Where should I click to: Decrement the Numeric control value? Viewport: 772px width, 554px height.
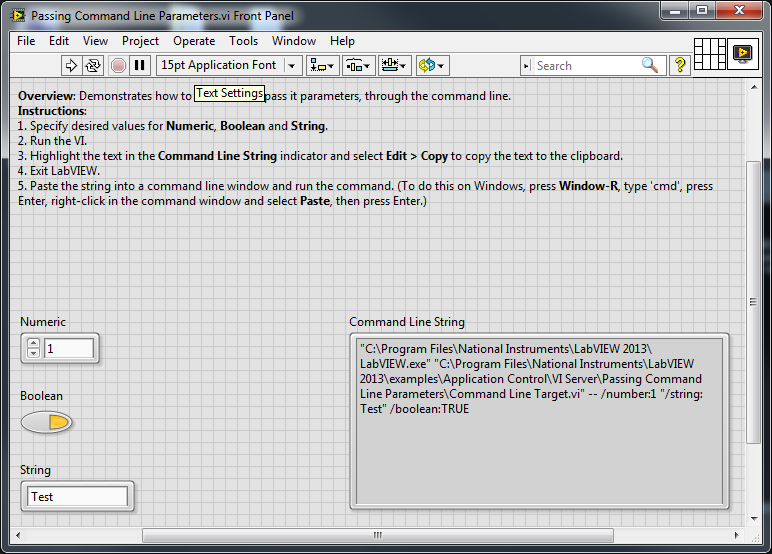click(33, 353)
